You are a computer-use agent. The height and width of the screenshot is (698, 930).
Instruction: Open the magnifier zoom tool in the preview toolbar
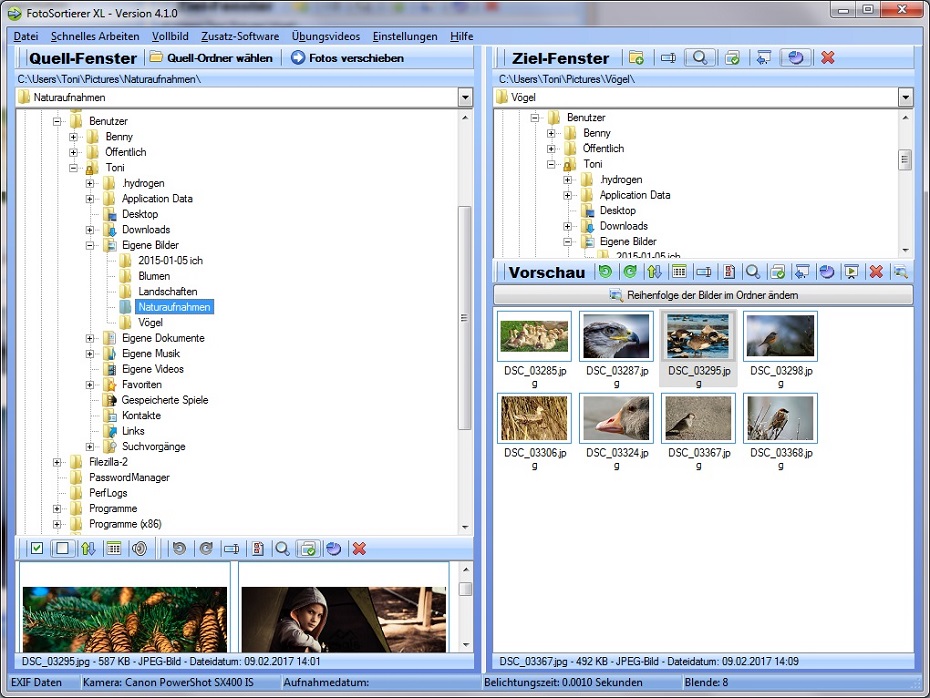(753, 271)
